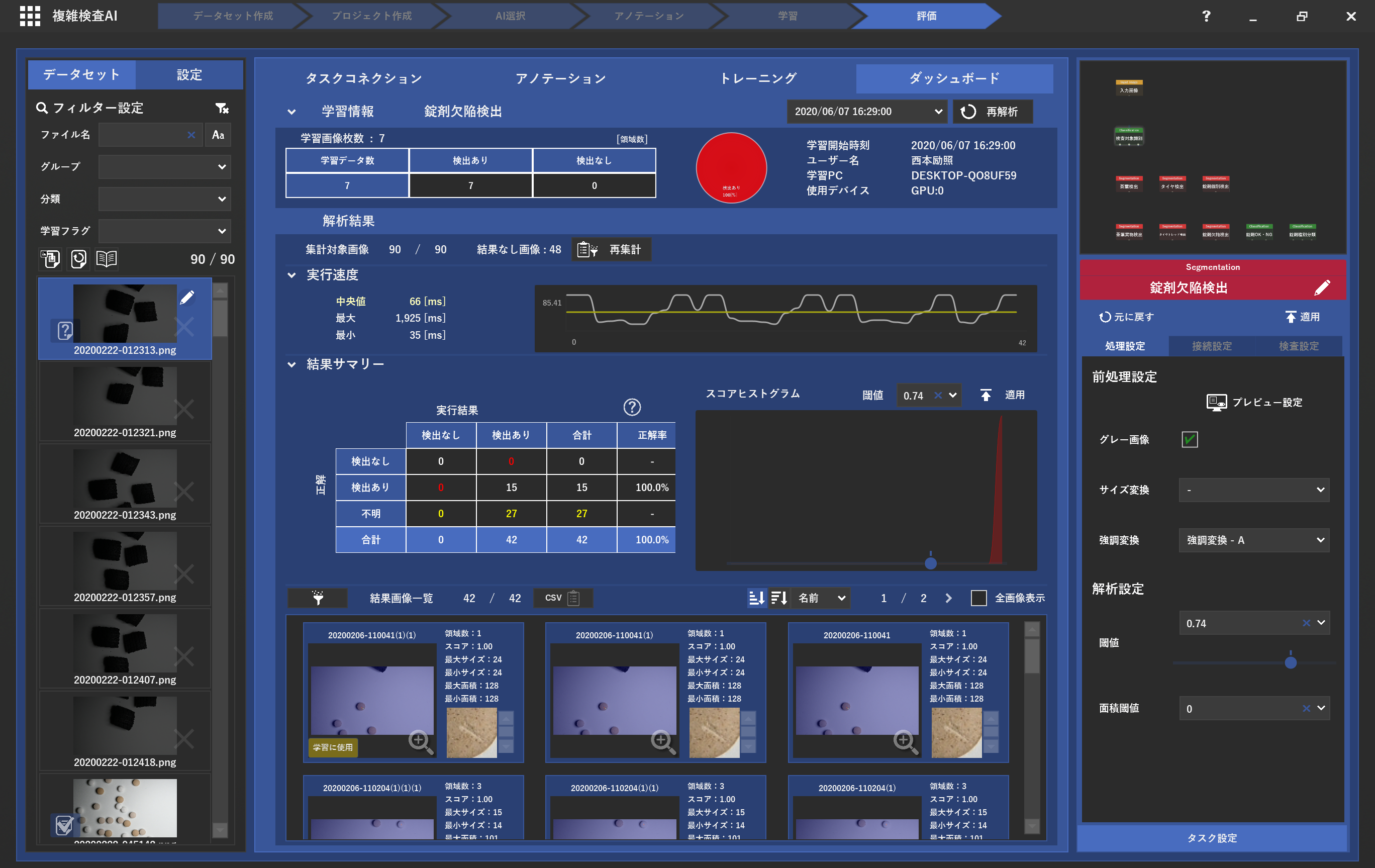Open the 面積閾値 dropdown arrow
The image size is (1375, 868).
(1321, 708)
